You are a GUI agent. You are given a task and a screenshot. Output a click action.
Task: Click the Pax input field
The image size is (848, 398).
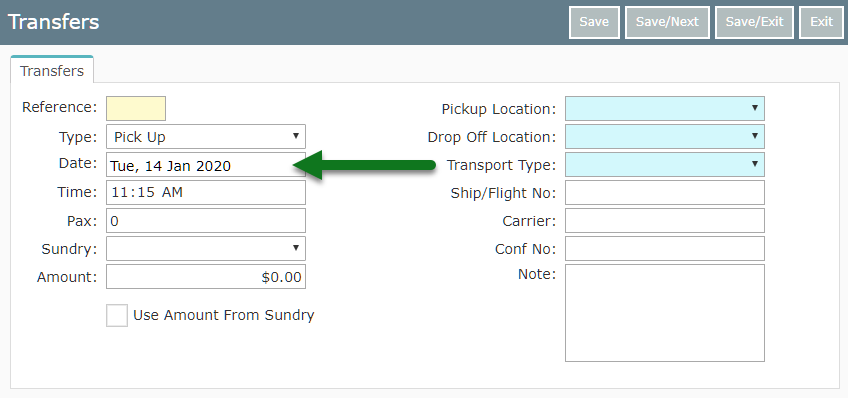(206, 221)
